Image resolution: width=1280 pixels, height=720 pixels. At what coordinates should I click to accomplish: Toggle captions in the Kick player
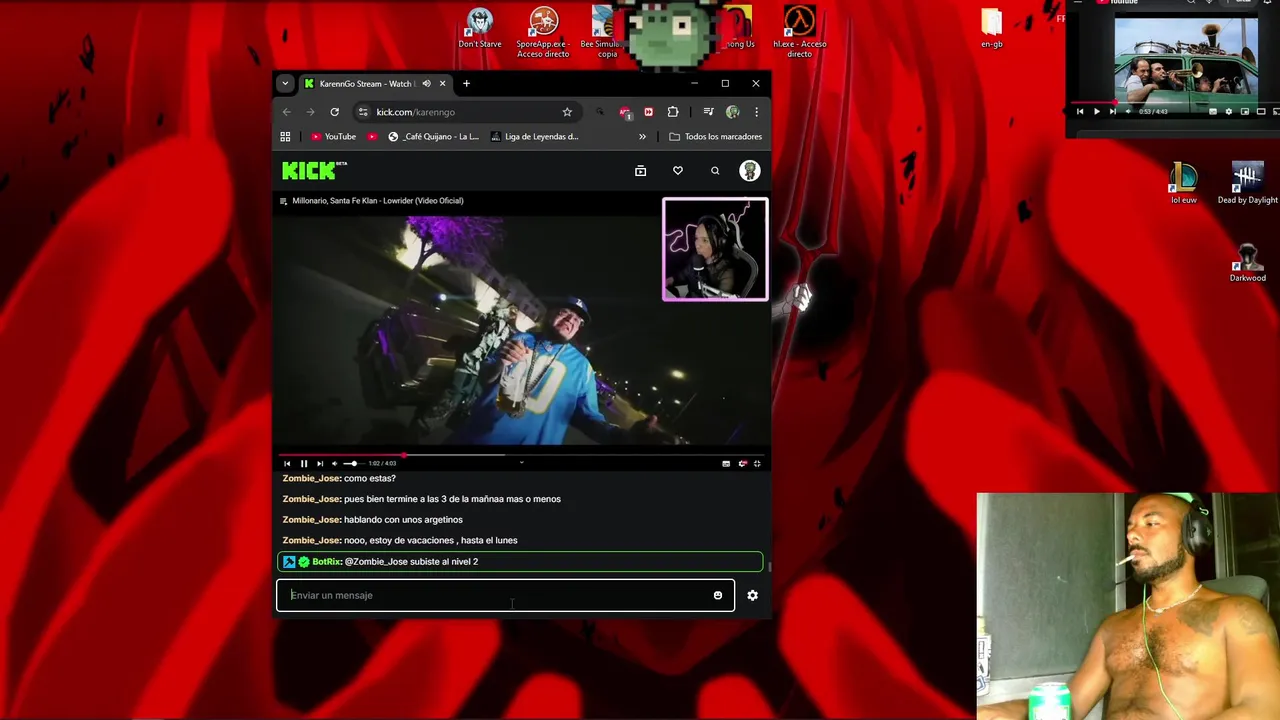726,464
